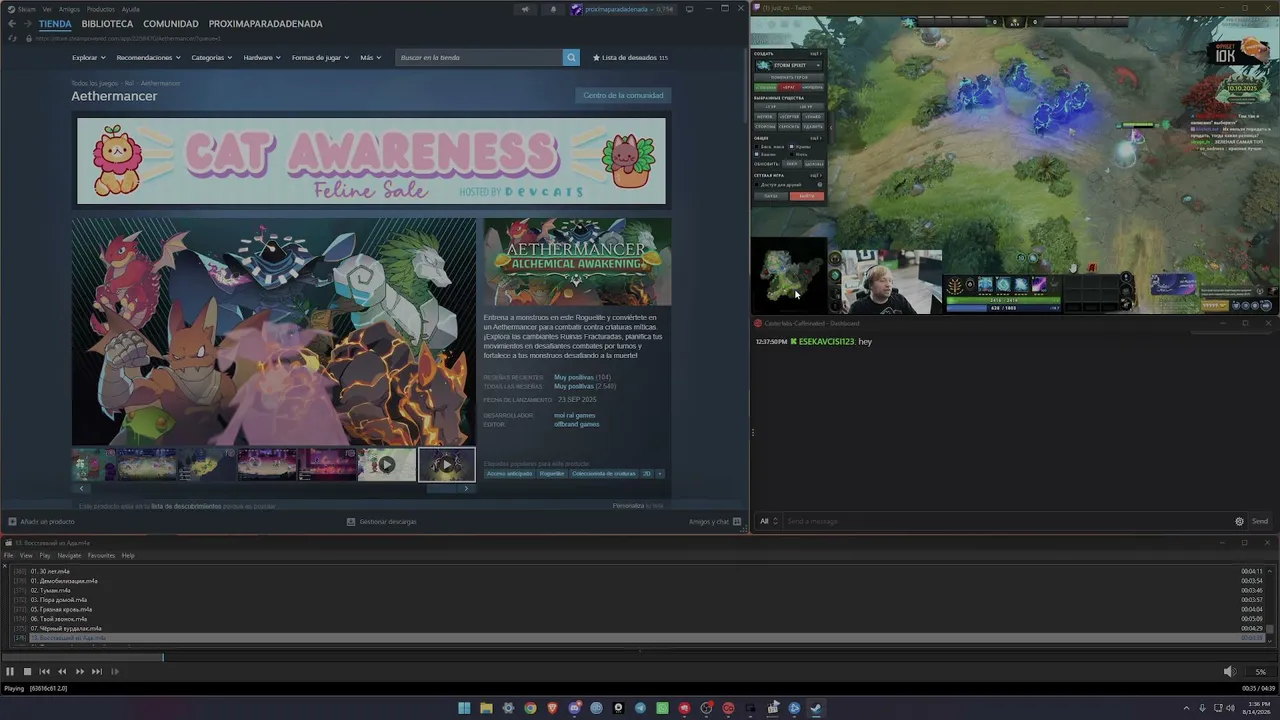
Task: Pause playback in the media player
Action: (10, 672)
